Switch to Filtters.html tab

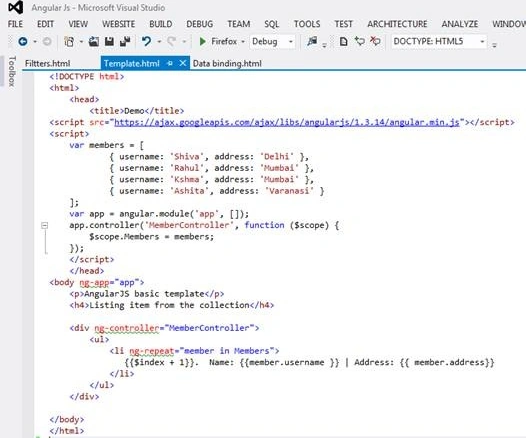coord(47,63)
